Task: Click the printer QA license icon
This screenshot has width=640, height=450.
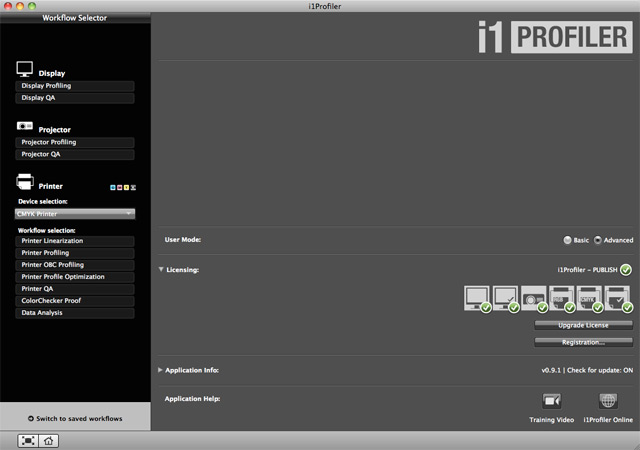Action: click(x=618, y=299)
